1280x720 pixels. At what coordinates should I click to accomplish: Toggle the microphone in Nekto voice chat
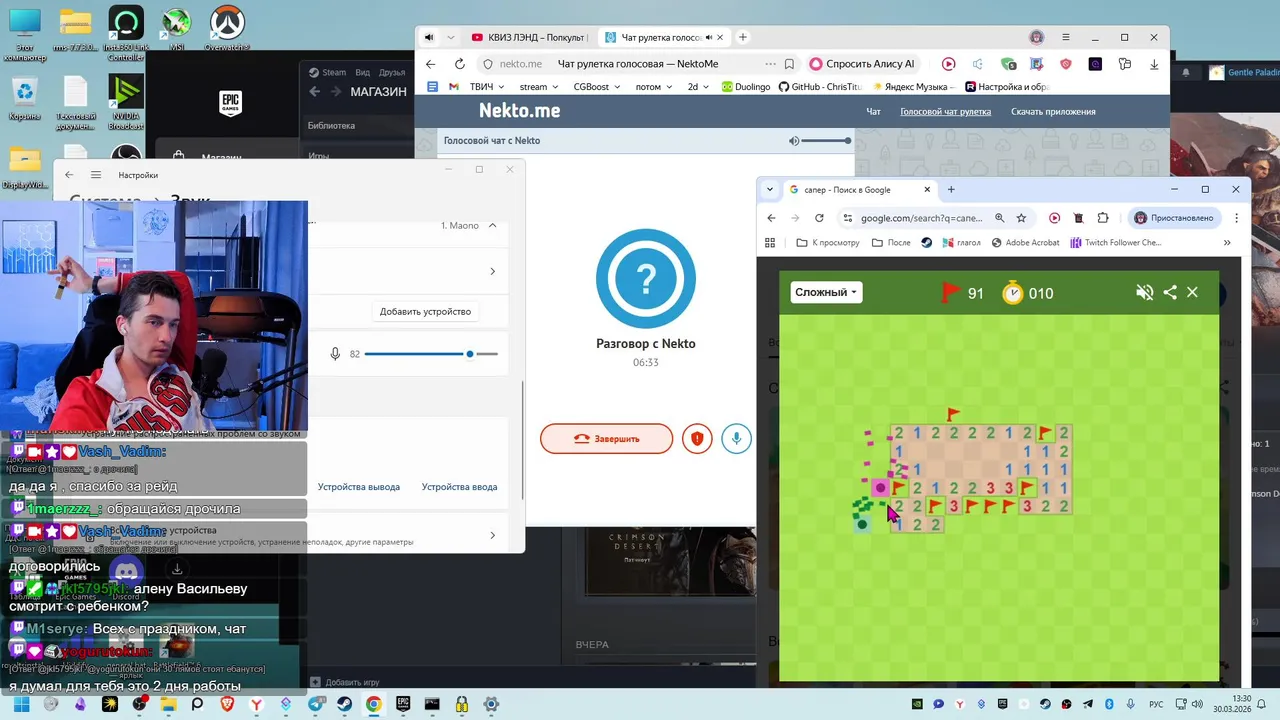(736, 438)
